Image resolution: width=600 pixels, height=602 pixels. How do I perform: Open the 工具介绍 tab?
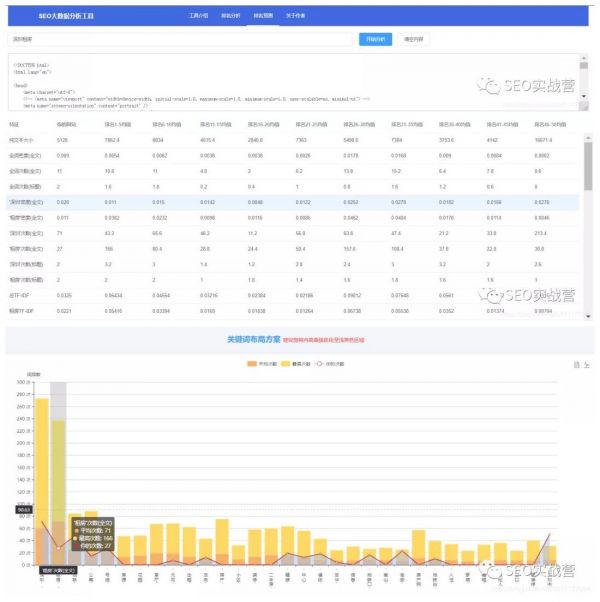tap(198, 17)
